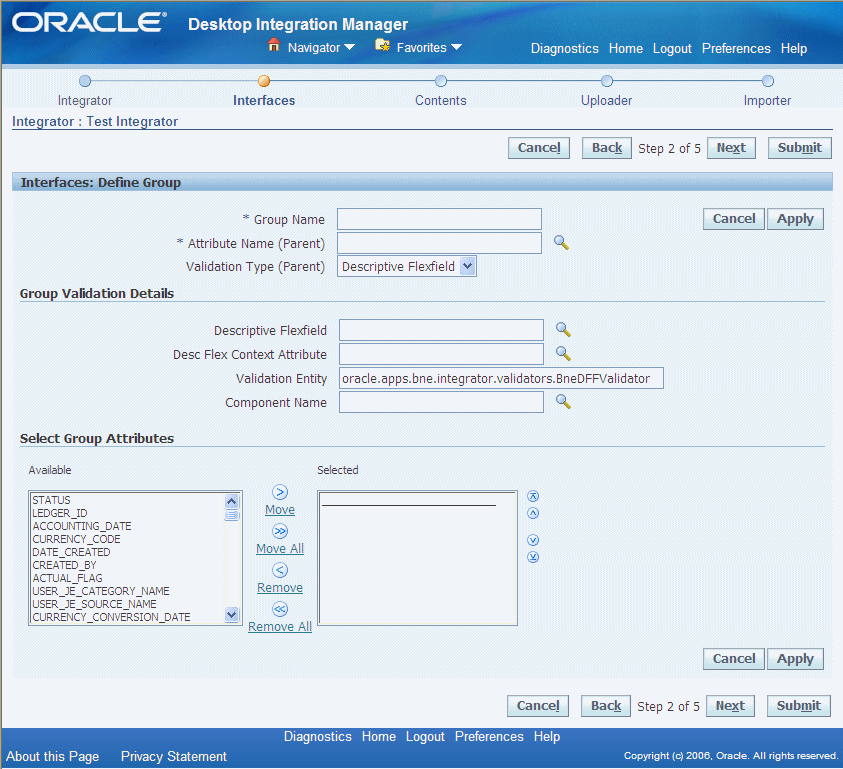Screen dimensions: 843x769
Task: Click Cancel beside Group Name field
Action: coord(734,219)
